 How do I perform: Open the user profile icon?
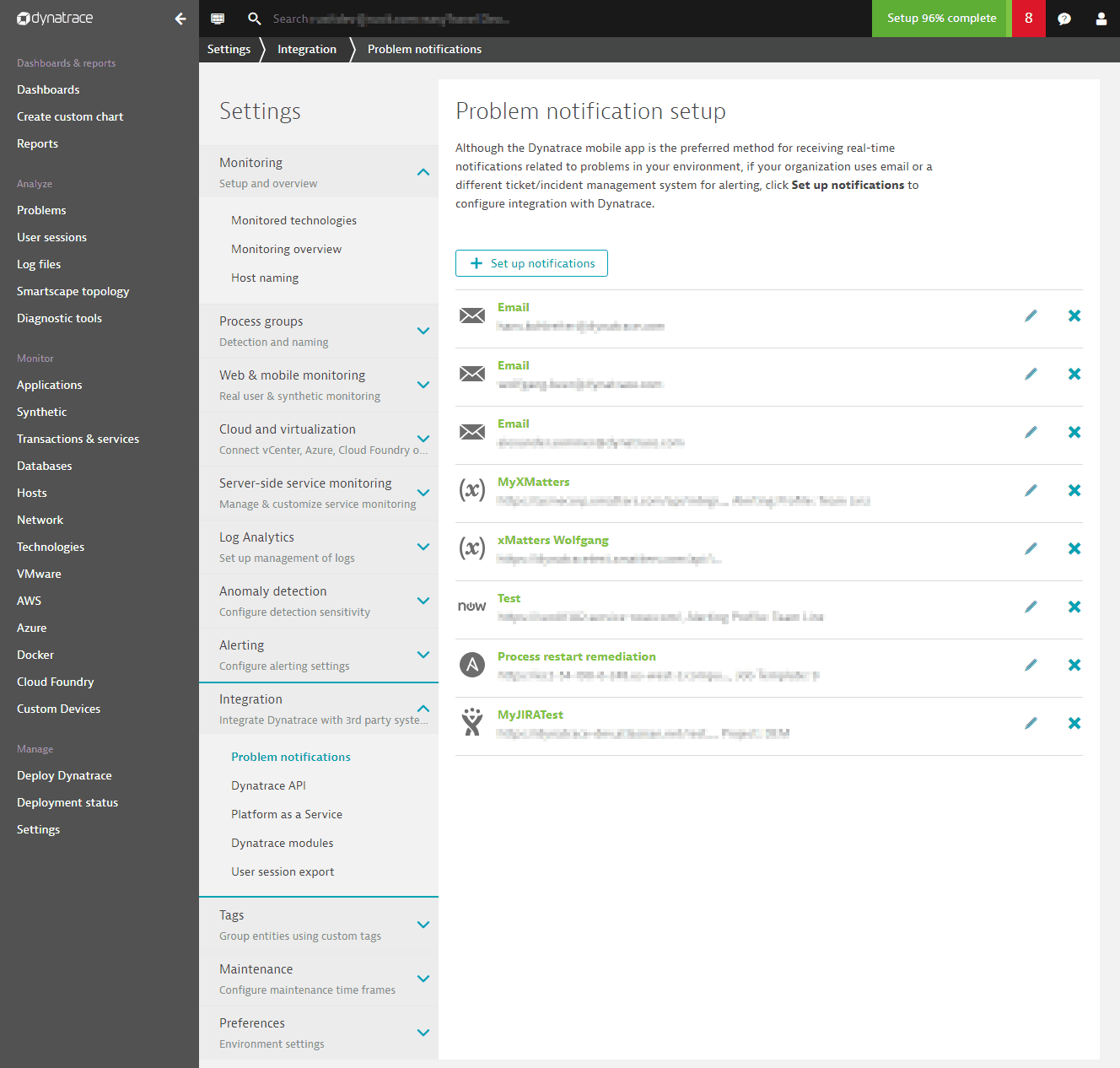(x=1101, y=19)
